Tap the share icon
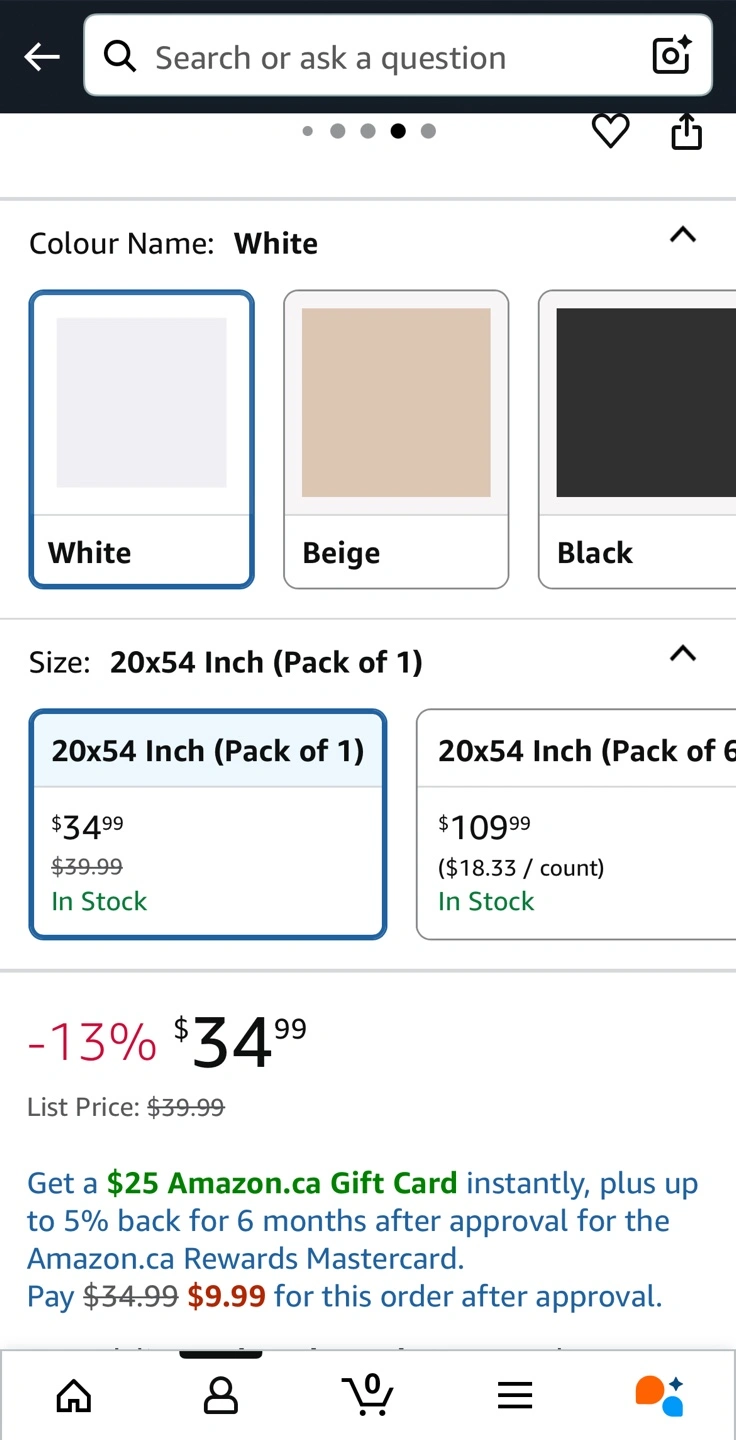Screen dimensions: 736x1440 click(686, 132)
